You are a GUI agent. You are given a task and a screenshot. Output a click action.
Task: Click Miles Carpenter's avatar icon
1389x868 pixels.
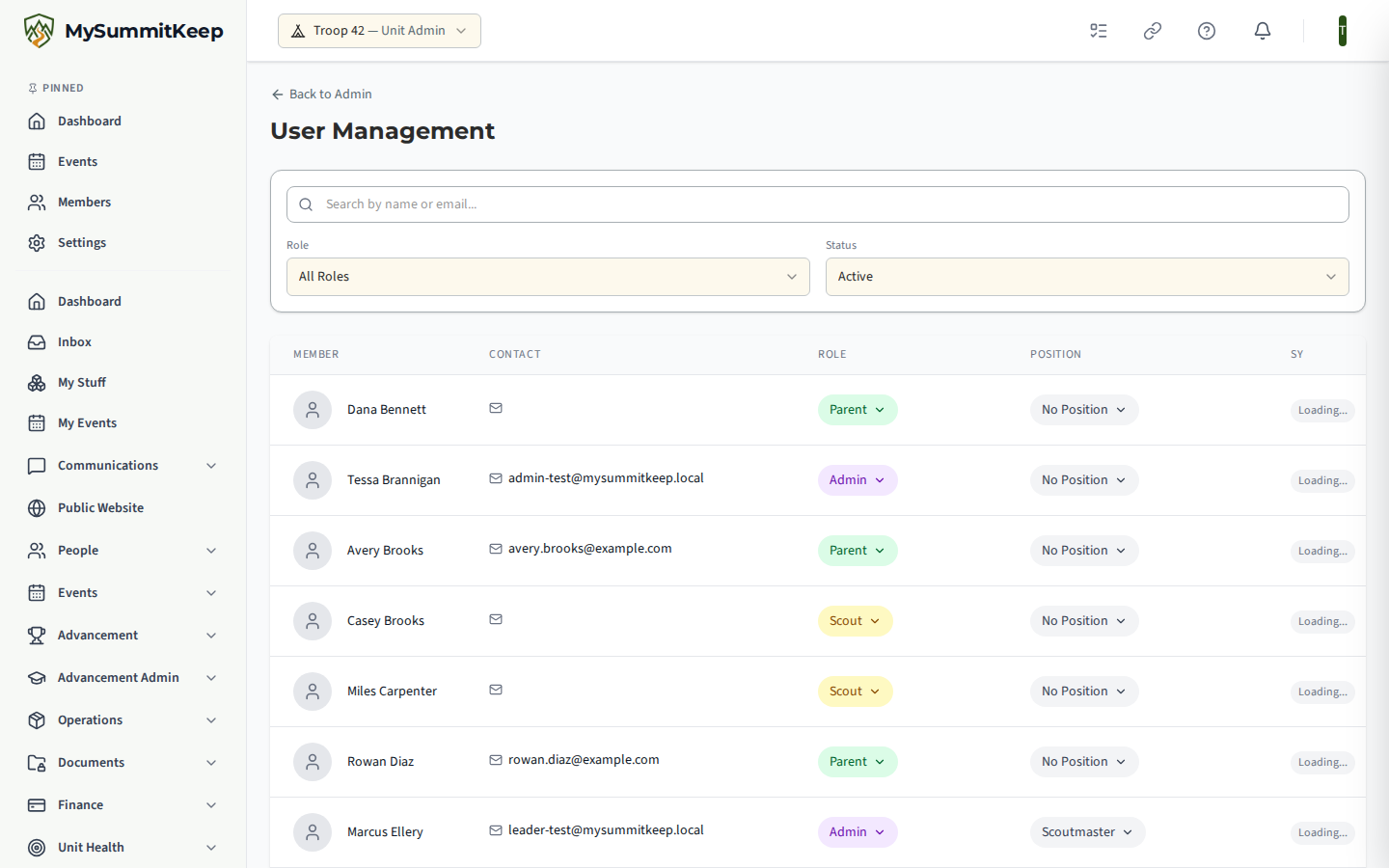click(313, 692)
